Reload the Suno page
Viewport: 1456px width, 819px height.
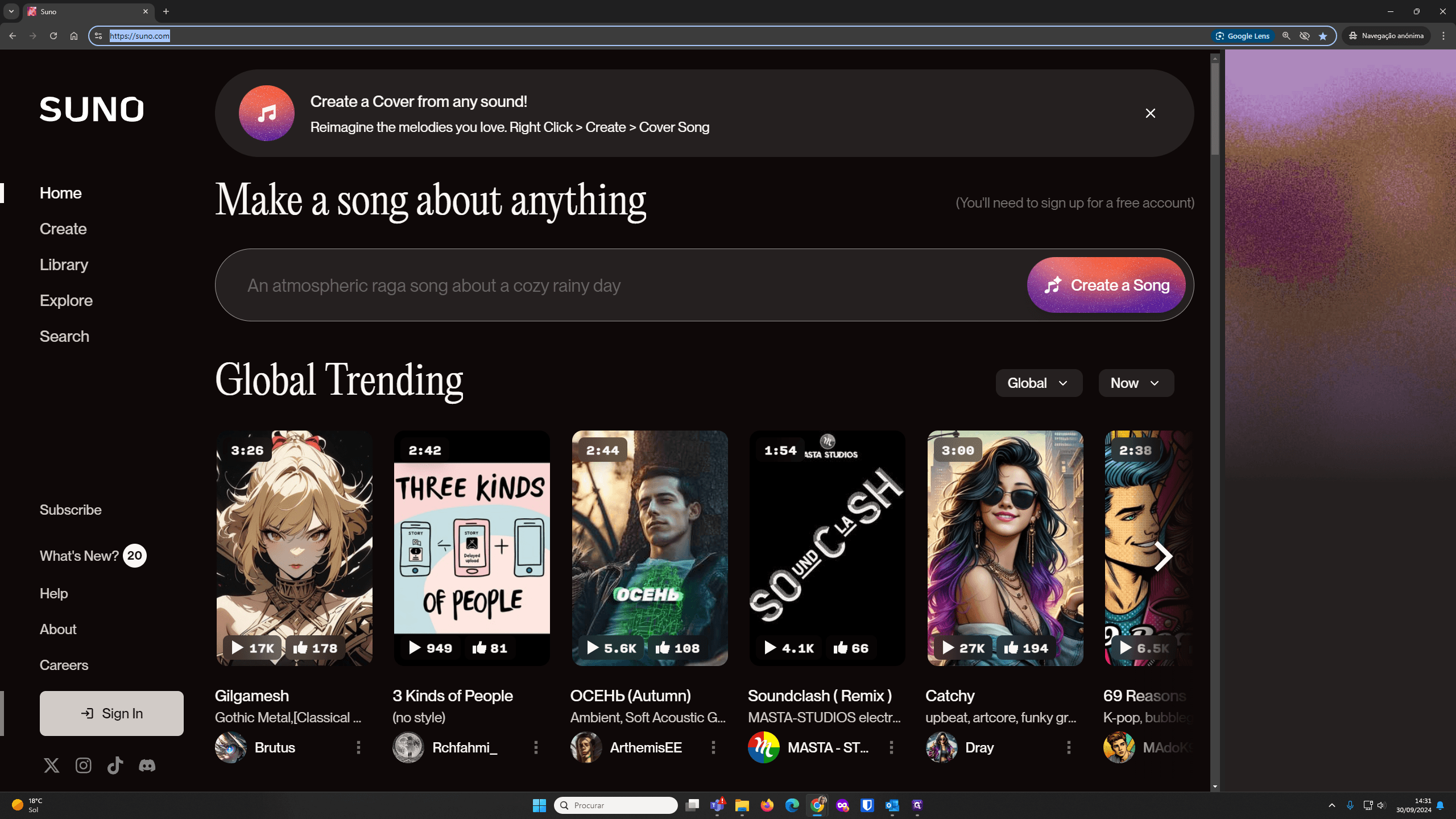[53, 36]
